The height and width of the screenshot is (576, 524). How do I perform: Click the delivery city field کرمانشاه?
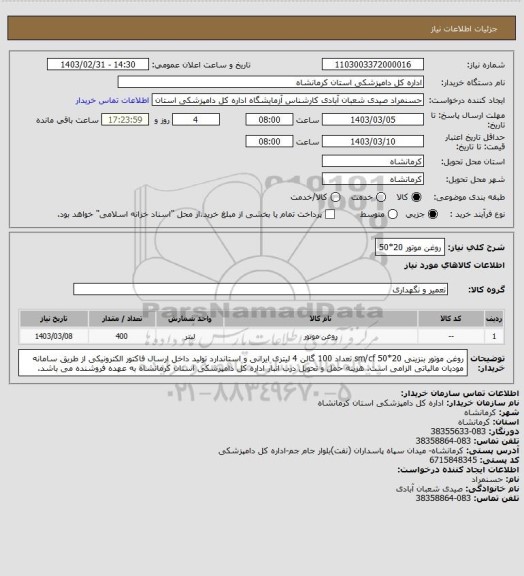[x=373, y=179]
